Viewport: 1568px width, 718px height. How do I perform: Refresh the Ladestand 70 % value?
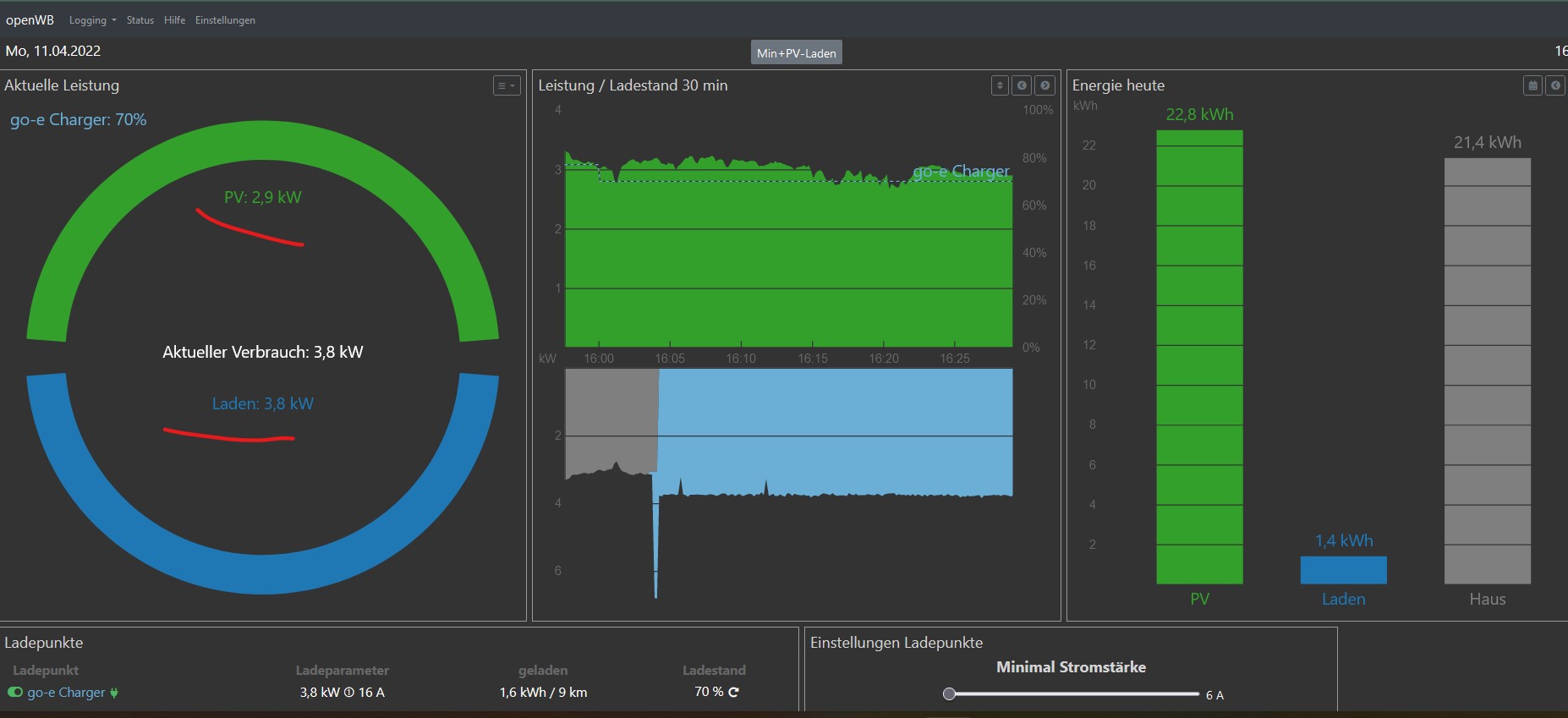pos(733,692)
